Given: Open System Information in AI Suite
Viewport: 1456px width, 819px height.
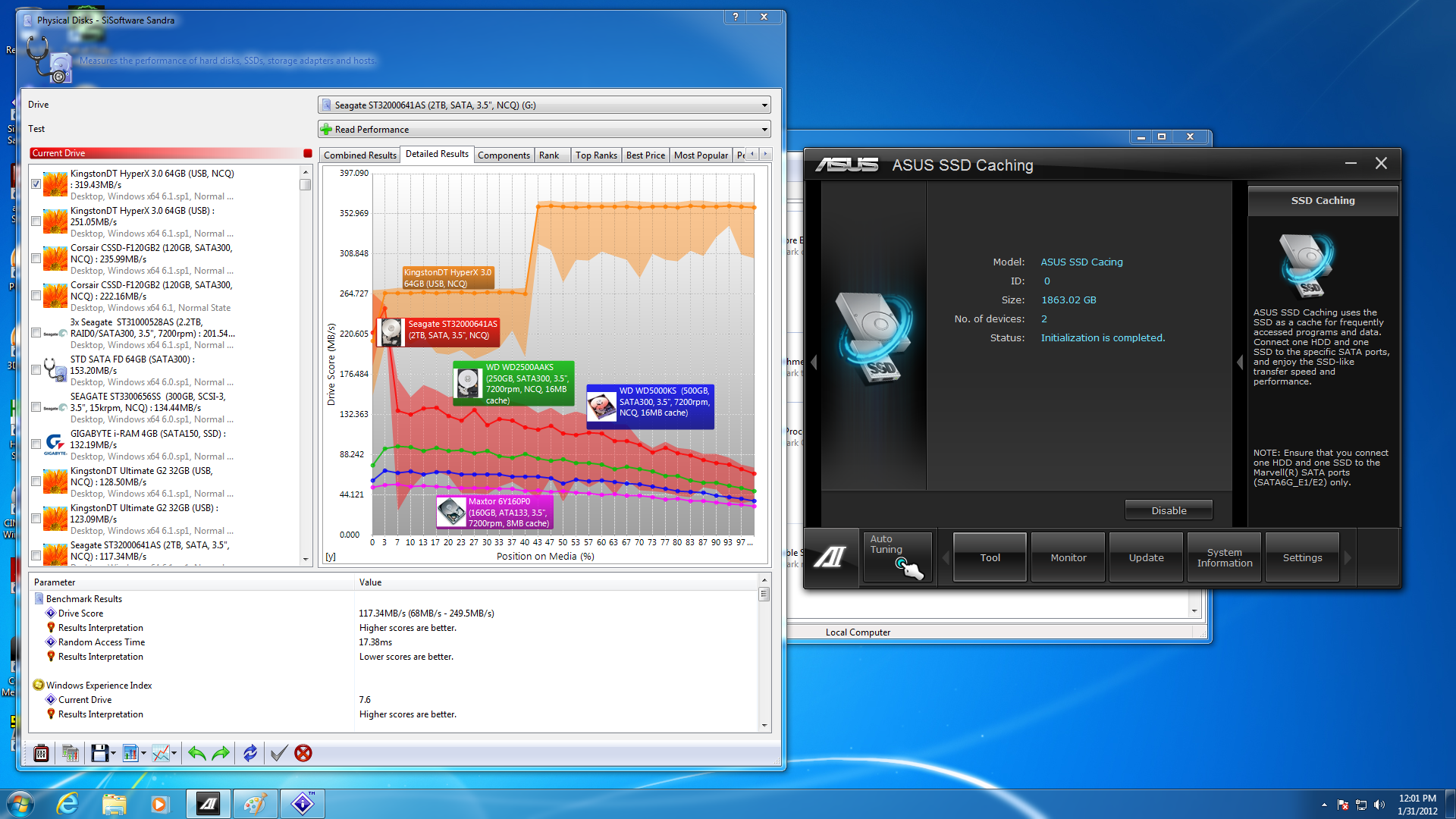Looking at the screenshot, I should (x=1224, y=557).
